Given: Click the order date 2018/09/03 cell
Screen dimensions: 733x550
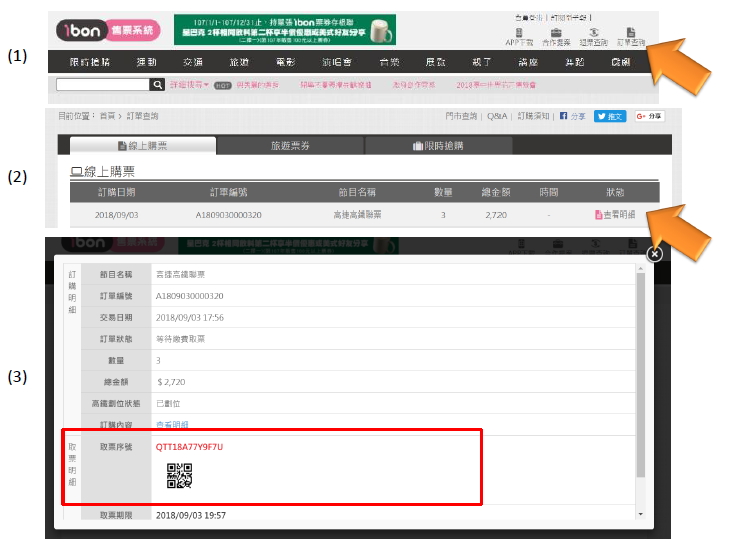Looking at the screenshot, I should [116, 215].
